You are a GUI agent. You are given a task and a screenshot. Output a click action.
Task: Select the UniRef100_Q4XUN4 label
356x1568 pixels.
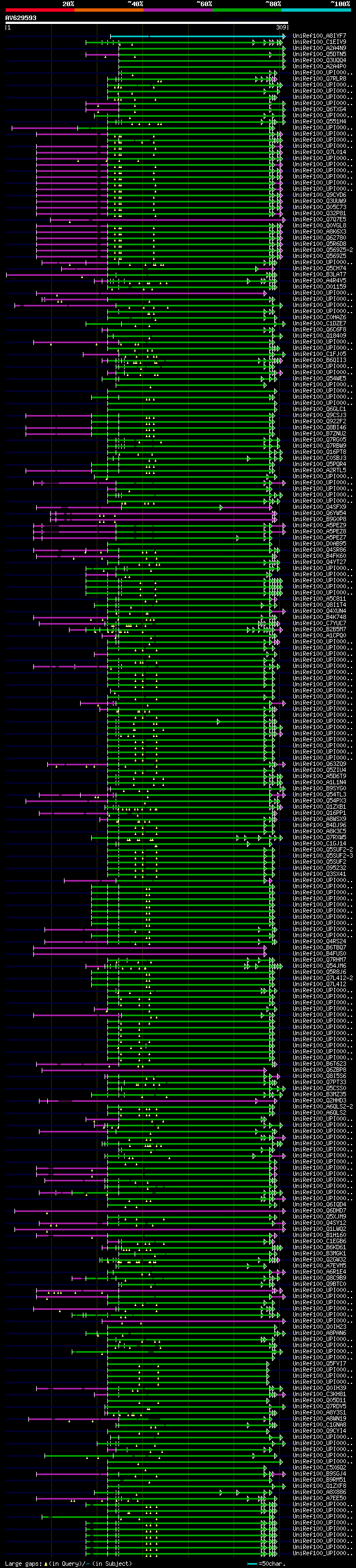[319, 611]
